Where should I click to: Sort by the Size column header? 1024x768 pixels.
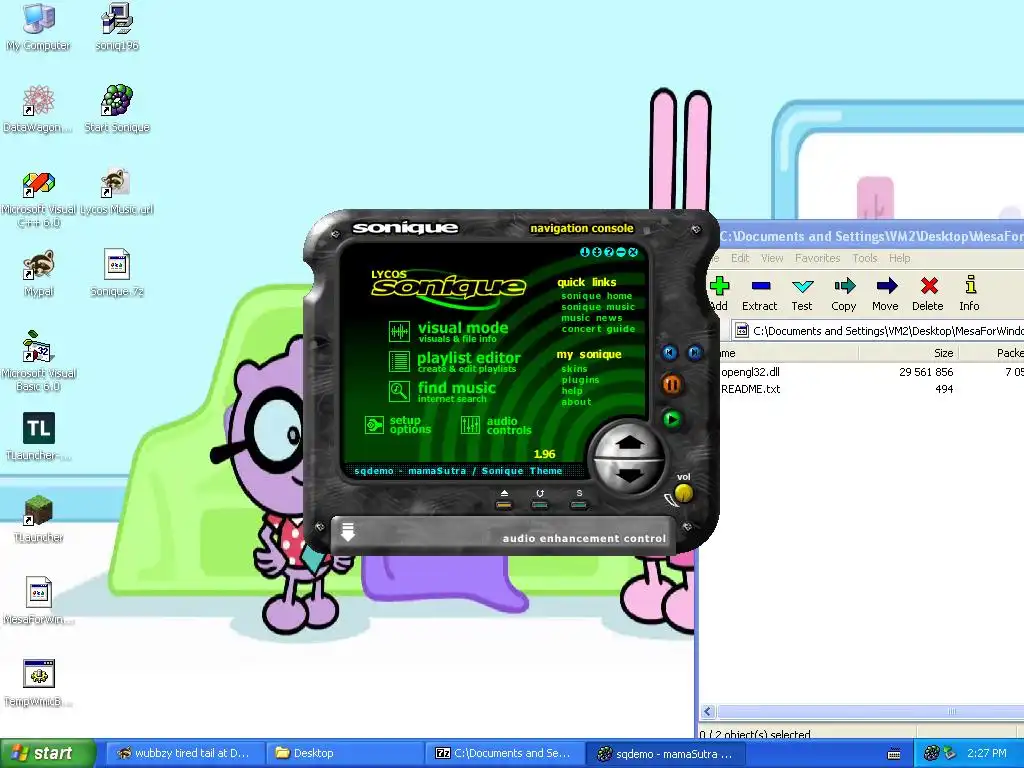(908, 353)
